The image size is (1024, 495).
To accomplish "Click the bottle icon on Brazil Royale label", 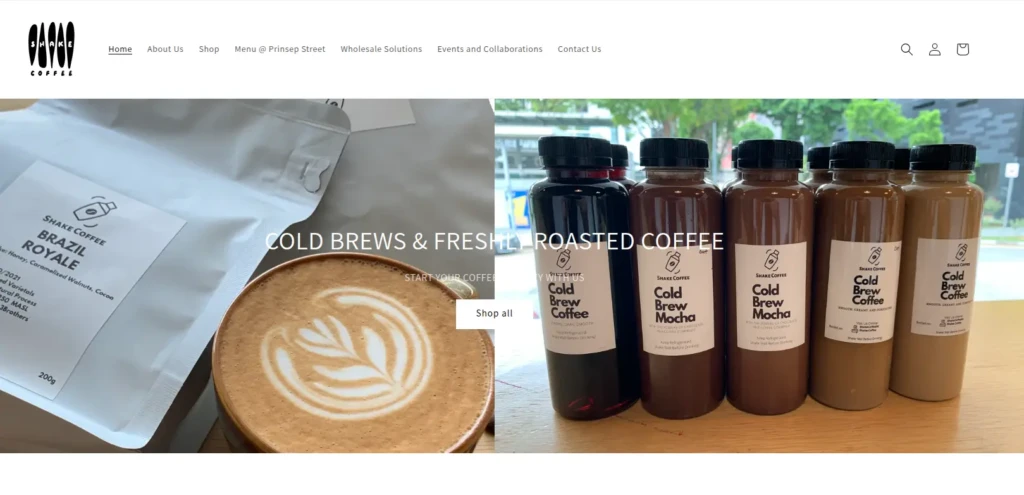I will 94,210.
